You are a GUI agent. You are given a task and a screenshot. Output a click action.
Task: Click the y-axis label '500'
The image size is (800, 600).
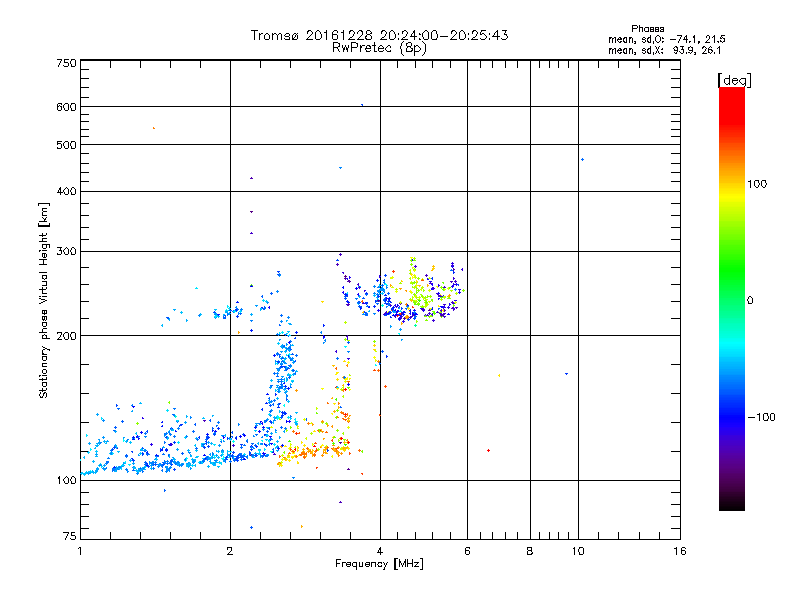tap(66, 145)
